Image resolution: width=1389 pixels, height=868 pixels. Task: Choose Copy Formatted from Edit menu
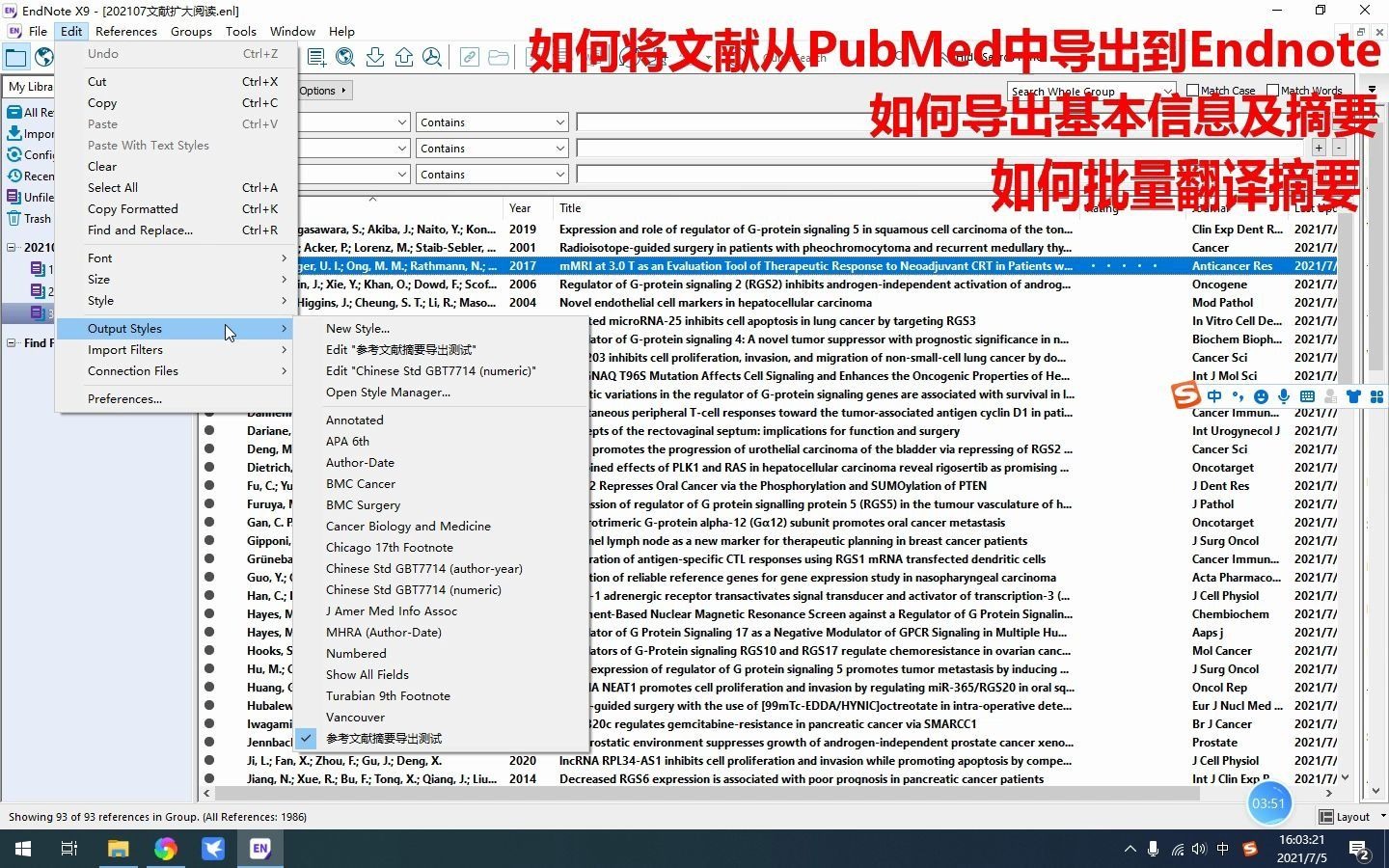(x=177, y=208)
